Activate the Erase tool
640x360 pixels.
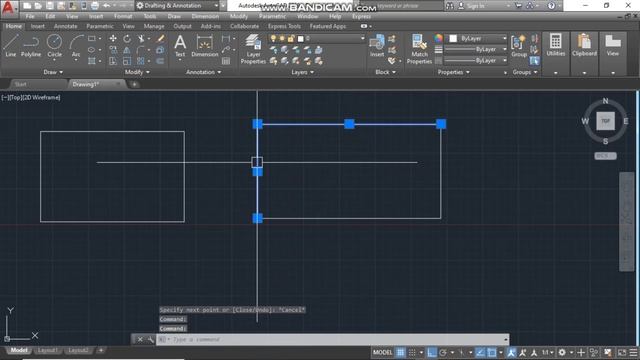pyautogui.click(x=160, y=38)
